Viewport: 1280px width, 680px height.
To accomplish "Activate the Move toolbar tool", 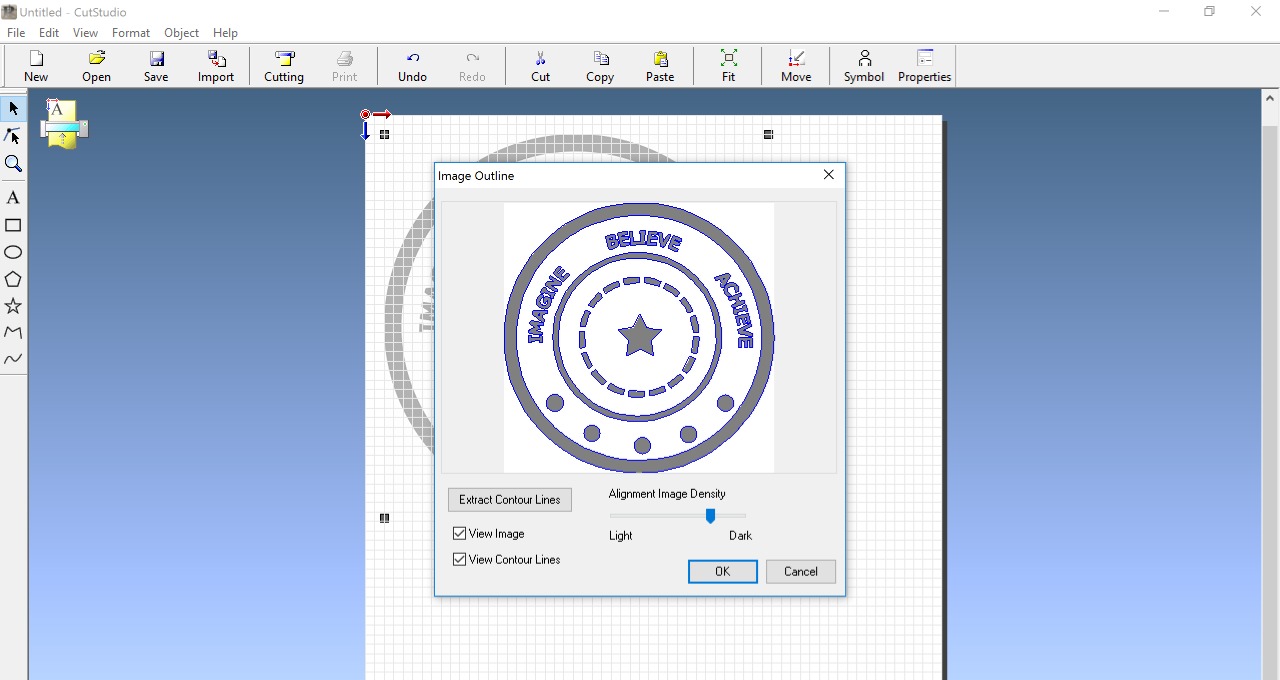I will tap(796, 67).
